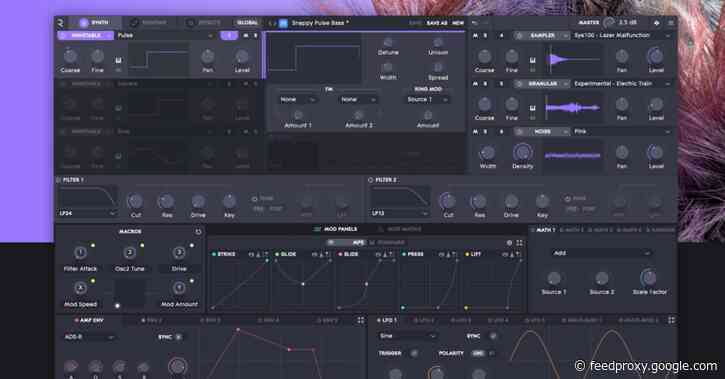Click the undo arrow beside NEW
Viewport: 725px width, 379px height.
point(475,23)
